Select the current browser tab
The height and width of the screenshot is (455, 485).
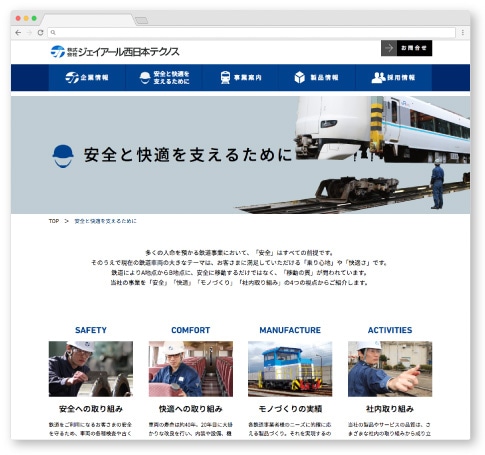point(88,20)
